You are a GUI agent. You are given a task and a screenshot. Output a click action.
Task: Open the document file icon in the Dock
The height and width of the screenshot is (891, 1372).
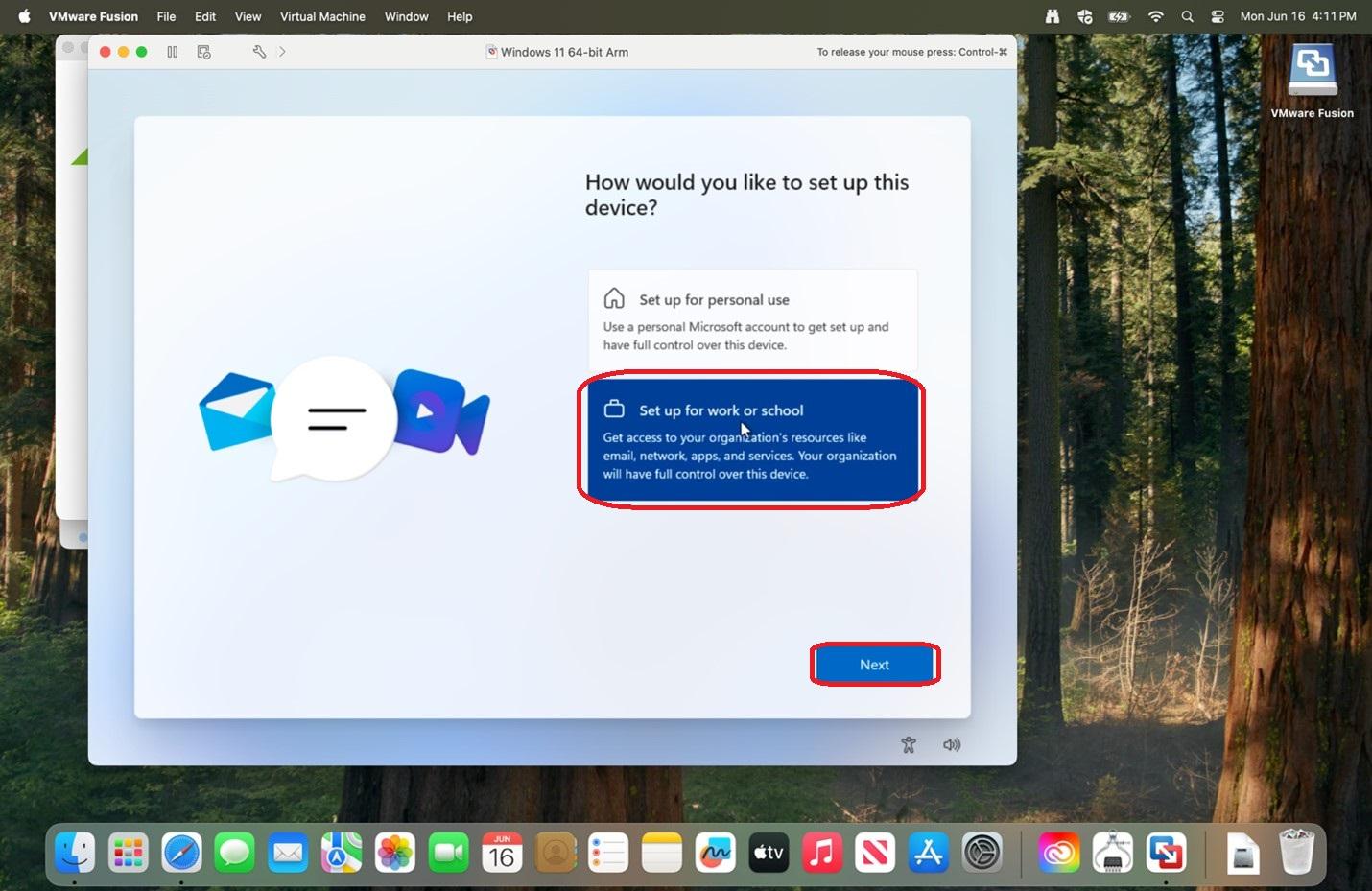point(1242,852)
